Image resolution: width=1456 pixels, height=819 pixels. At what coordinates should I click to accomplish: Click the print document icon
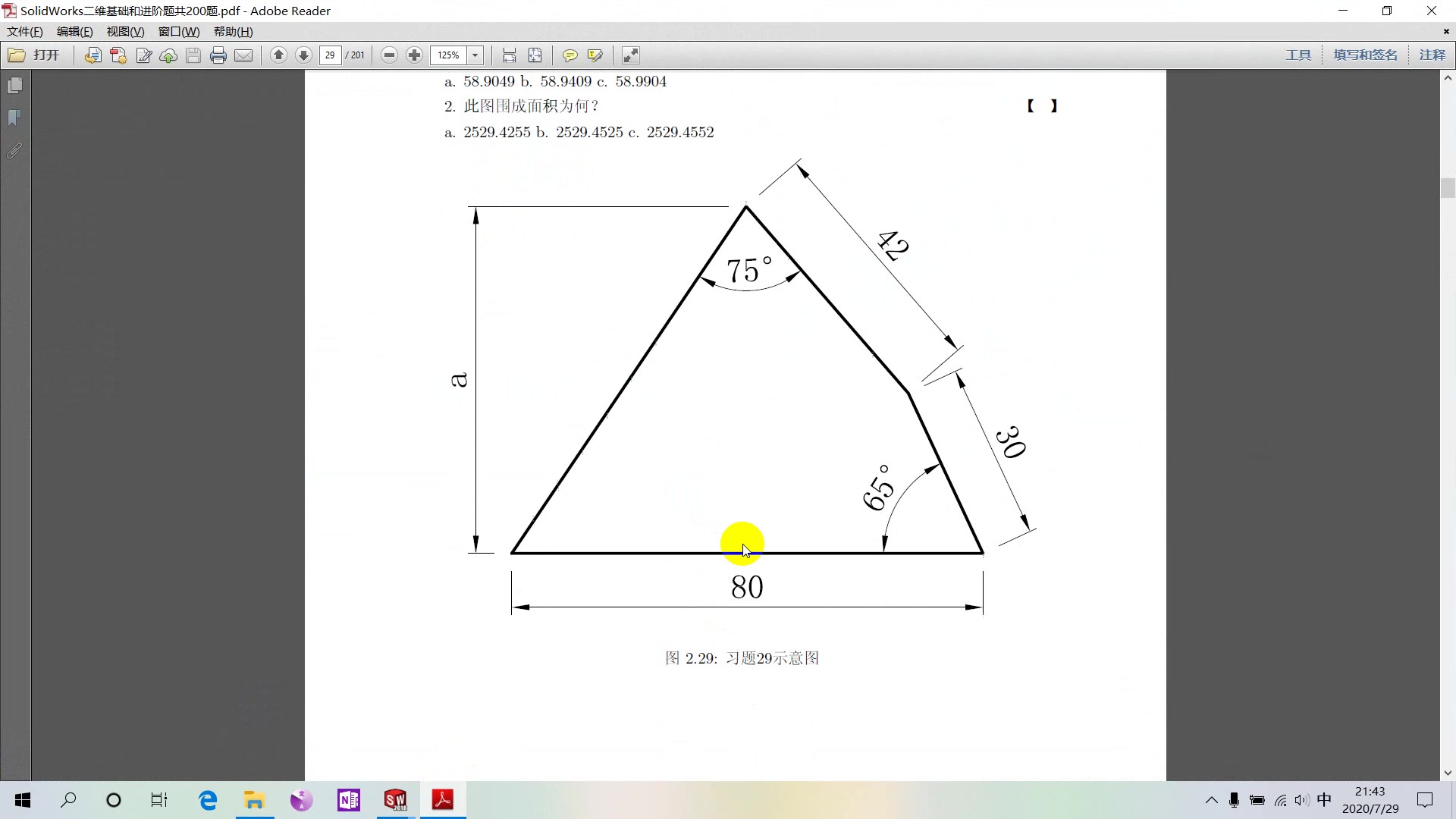pos(218,55)
